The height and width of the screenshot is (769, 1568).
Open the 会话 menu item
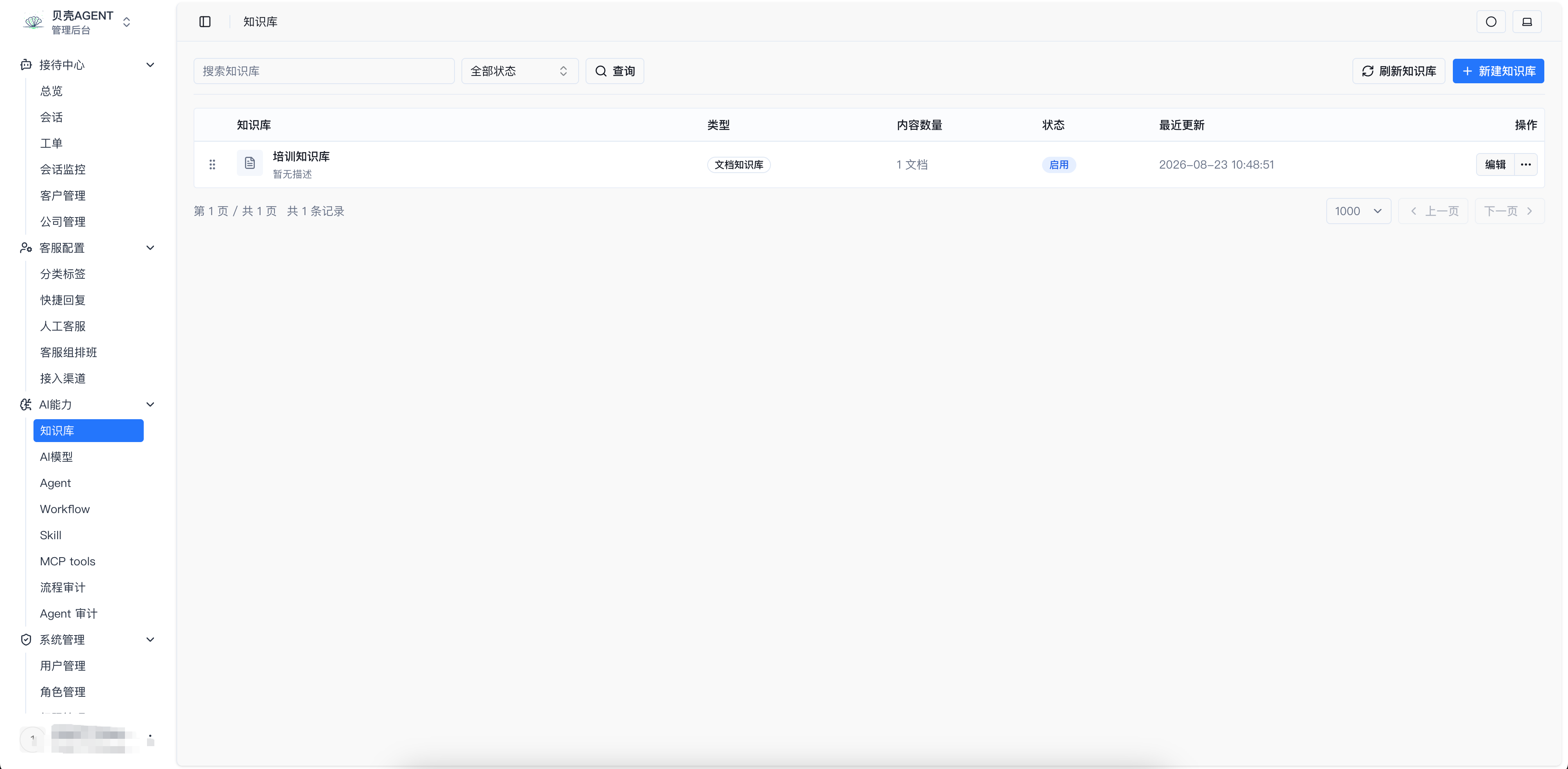[x=88, y=117]
